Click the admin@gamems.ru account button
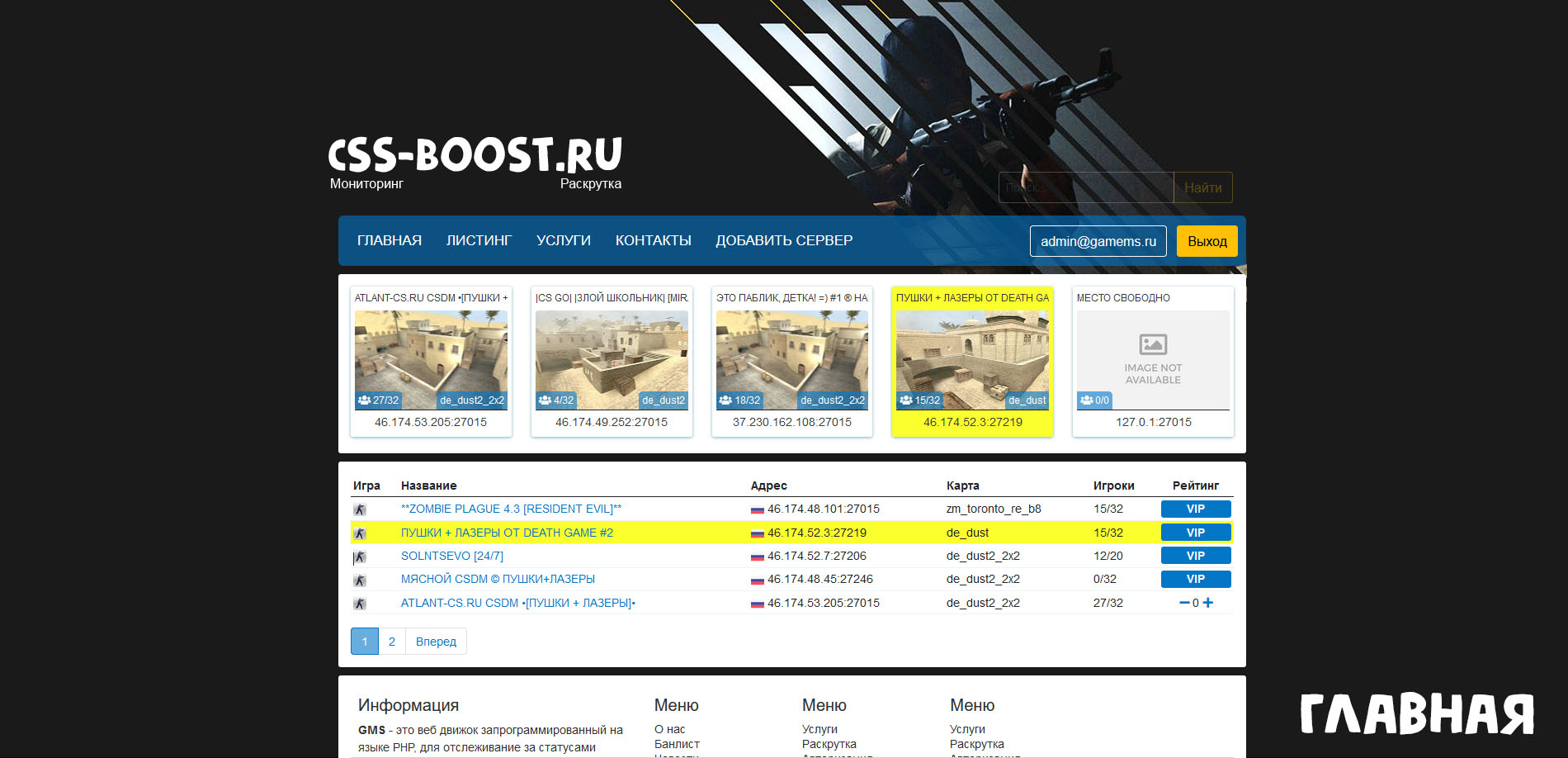1568x758 pixels. click(1098, 241)
